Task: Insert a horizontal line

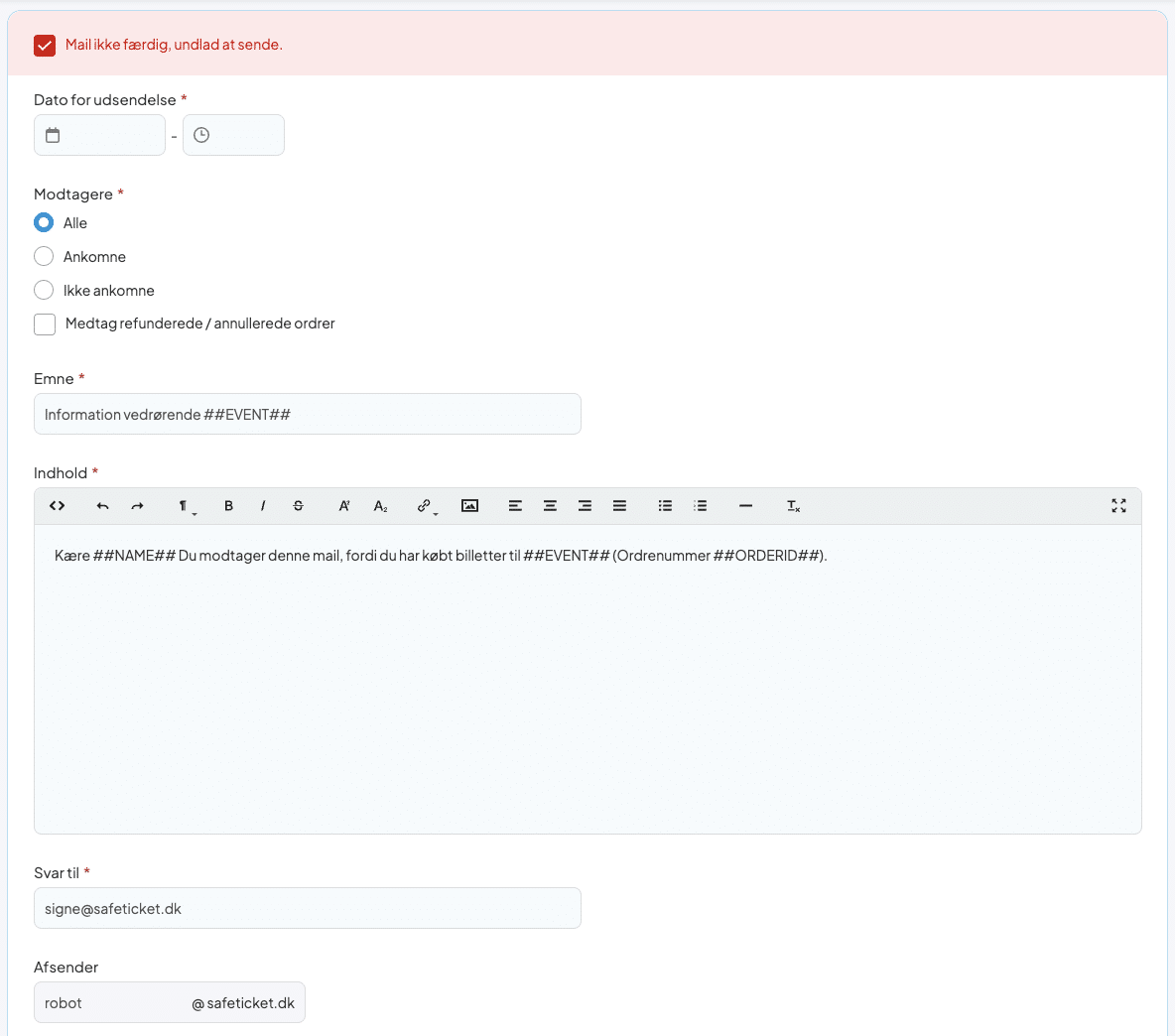Action: click(x=745, y=506)
